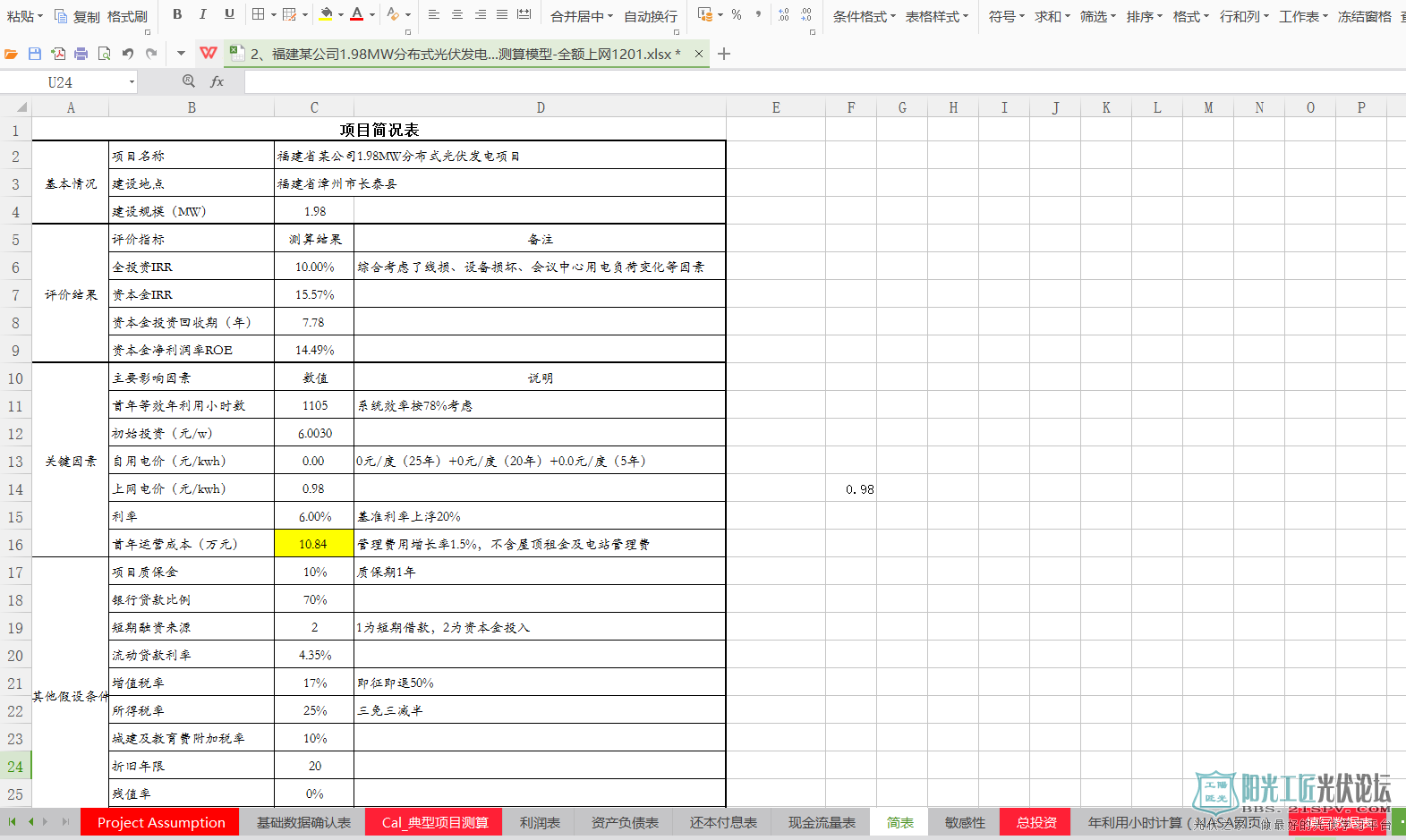Viewport: 1406px width, 840px height.
Task: Decrease decimal places
Action: (x=806, y=14)
